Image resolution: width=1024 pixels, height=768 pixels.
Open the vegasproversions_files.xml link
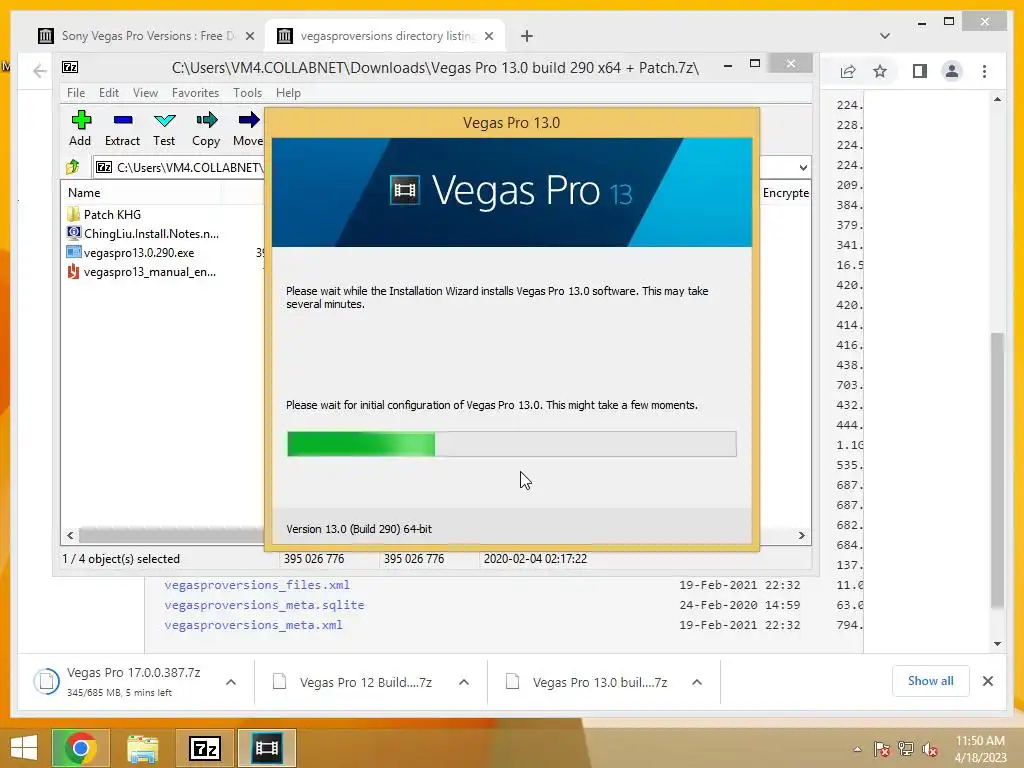coord(257,585)
